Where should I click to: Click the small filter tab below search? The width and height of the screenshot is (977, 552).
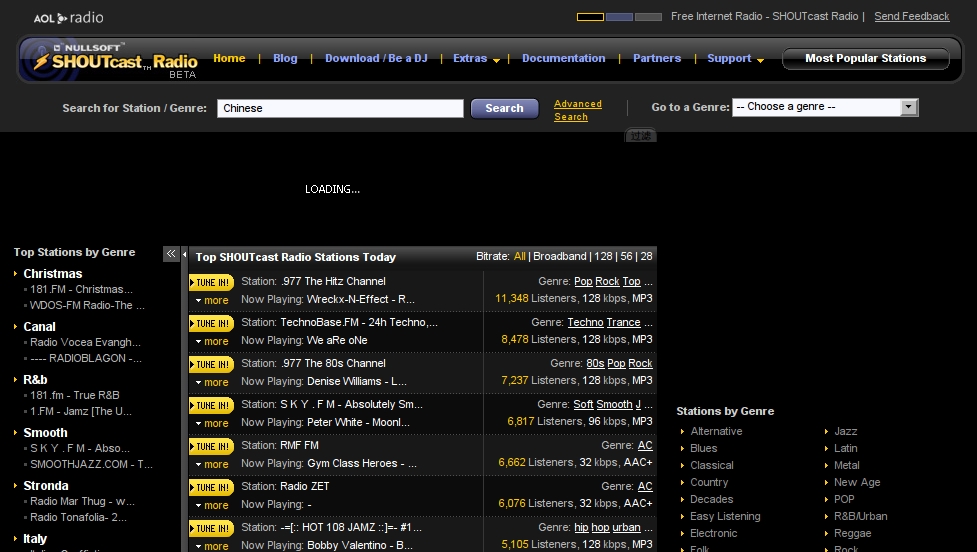641,135
